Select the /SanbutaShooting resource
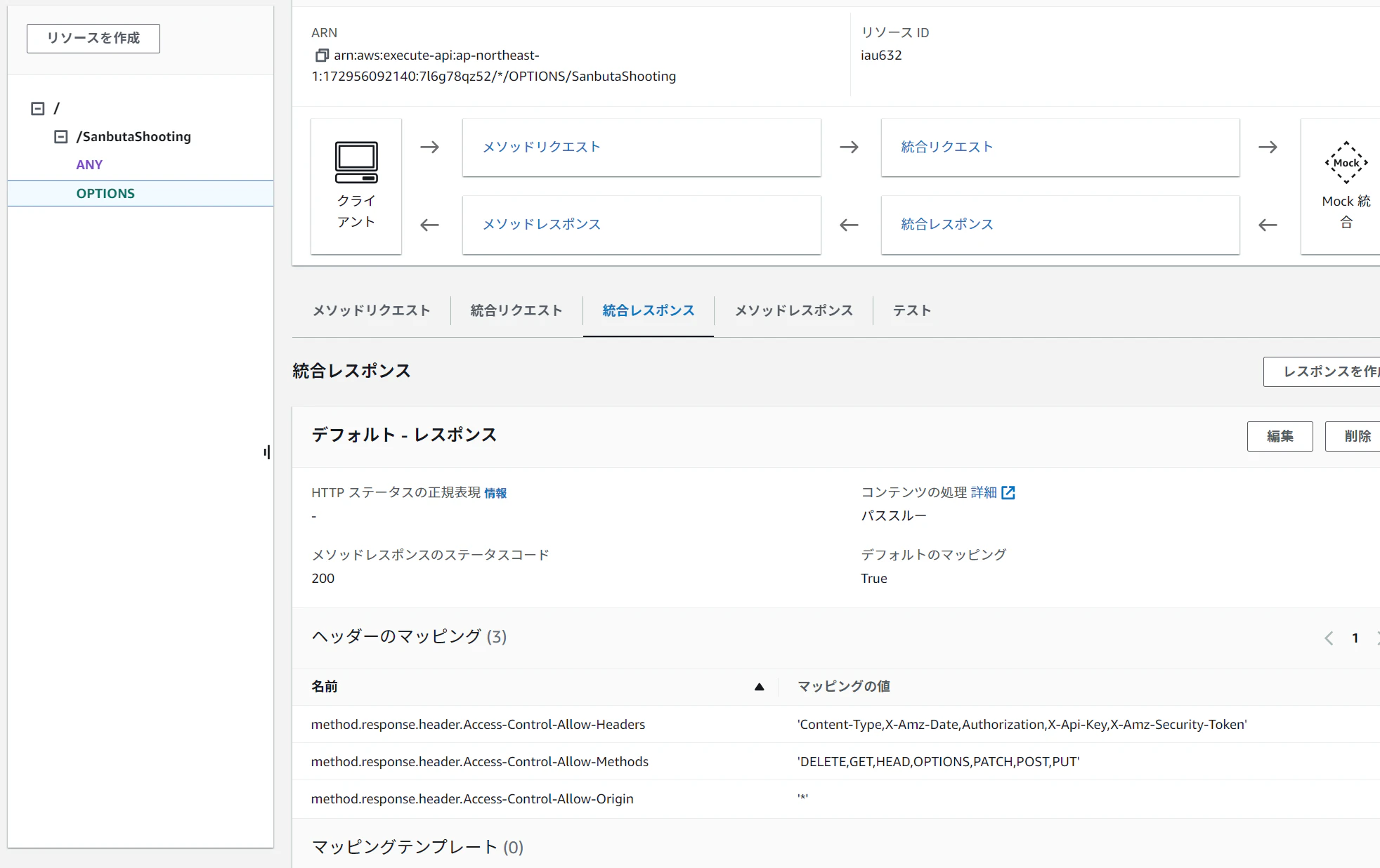Image resolution: width=1380 pixels, height=868 pixels. (134, 136)
